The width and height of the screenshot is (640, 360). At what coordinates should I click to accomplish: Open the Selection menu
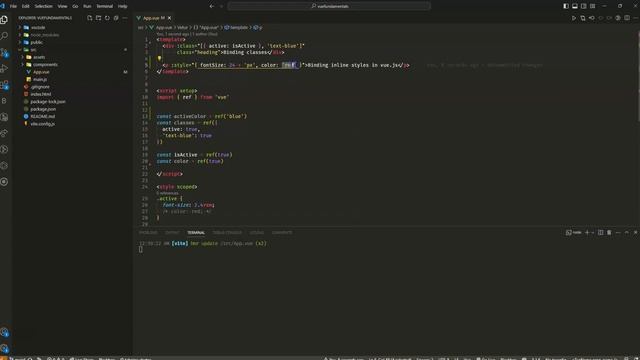(x=43, y=6)
